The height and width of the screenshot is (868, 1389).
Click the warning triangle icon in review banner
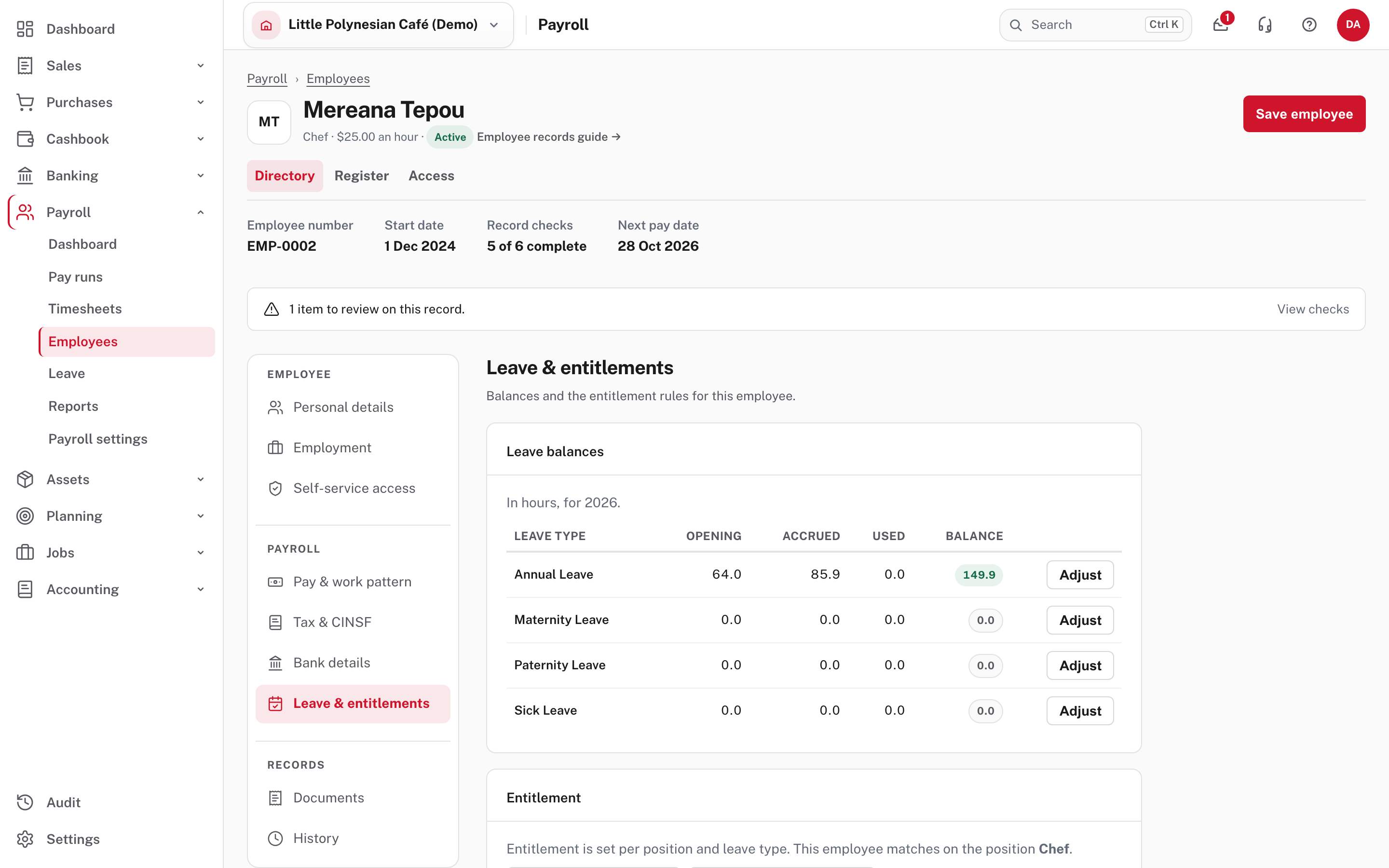pos(272,309)
